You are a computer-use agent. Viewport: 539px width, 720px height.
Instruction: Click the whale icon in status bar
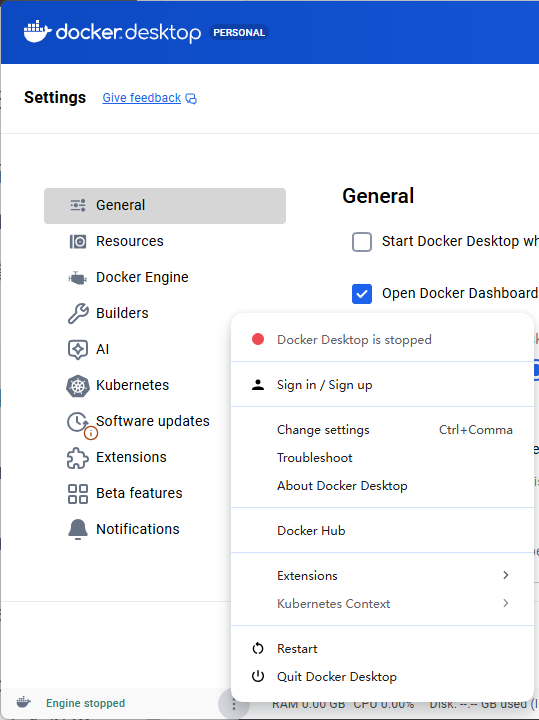click(23, 703)
